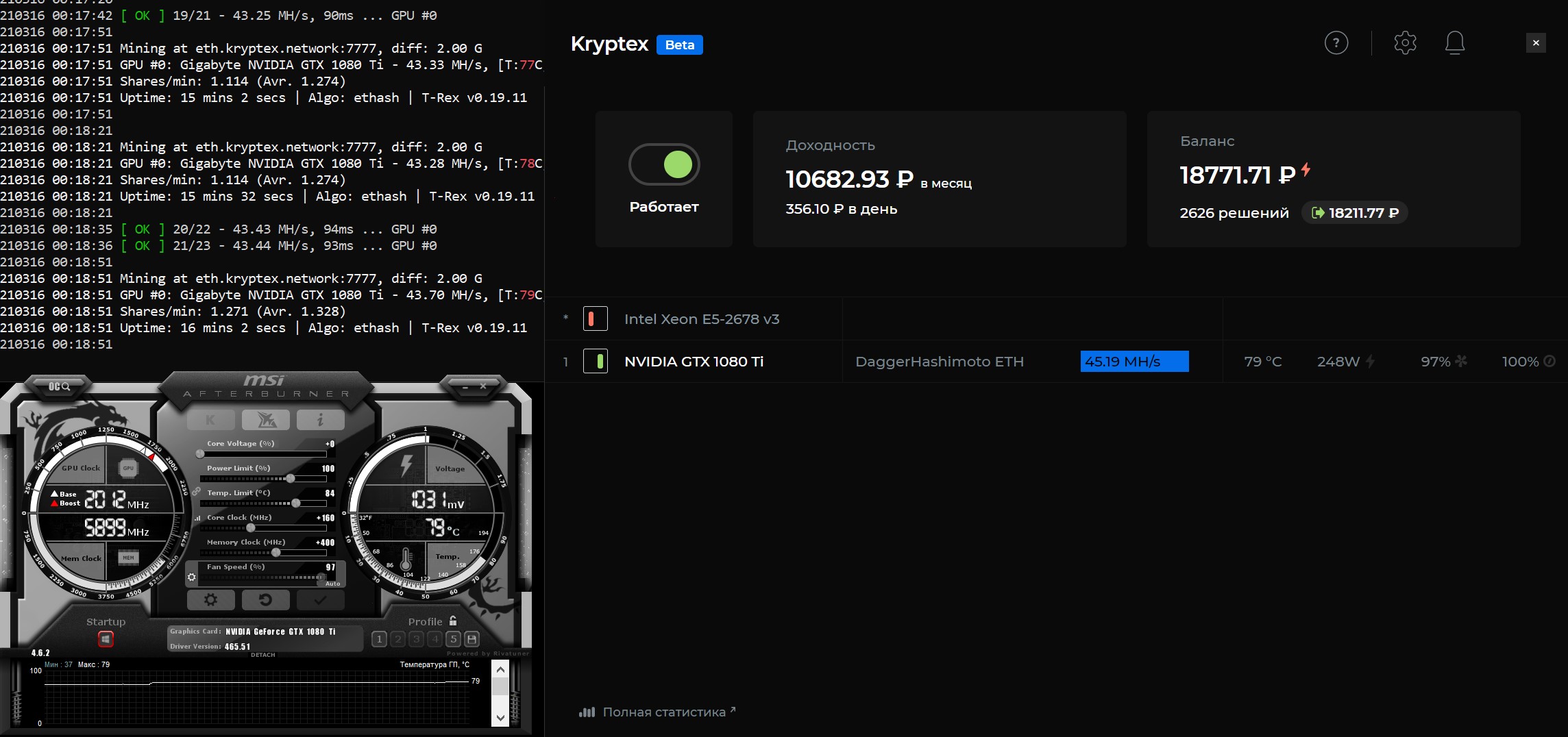Click the 18211.77 ₽ withdraw button
The image size is (1568, 737).
(x=1355, y=213)
